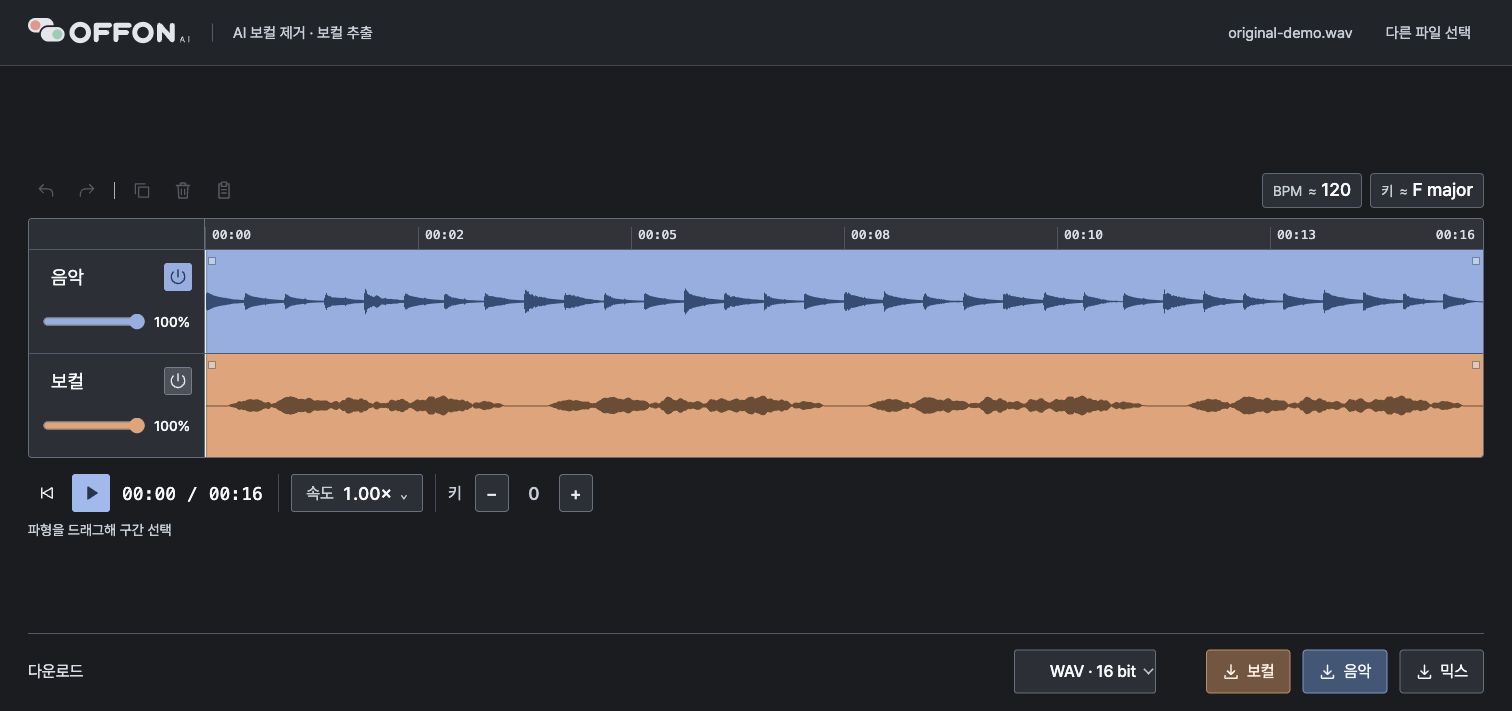This screenshot has width=1512, height=711.
Task: Adjust the 보컬 volume slider
Action: click(x=94, y=426)
